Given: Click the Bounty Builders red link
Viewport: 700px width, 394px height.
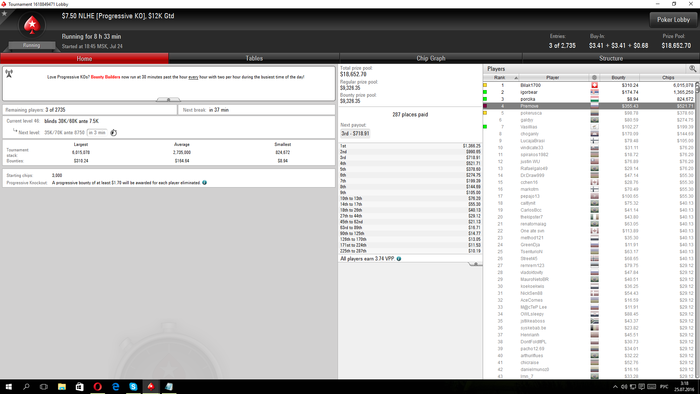Looking at the screenshot, I should tap(105, 77).
